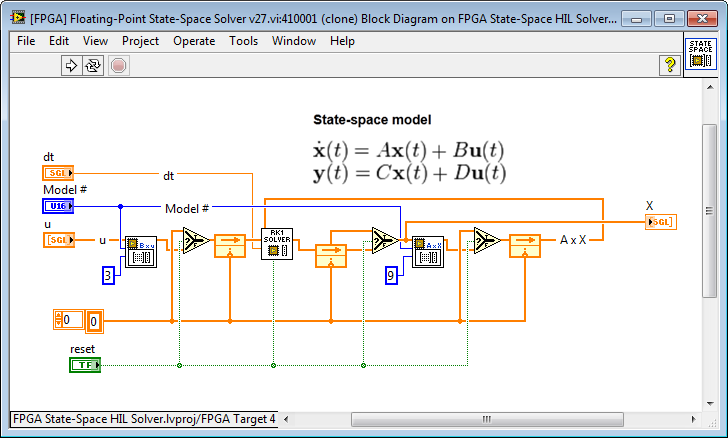Image resolution: width=728 pixels, height=438 pixels.
Task: Select the reset TF boolean terminal
Action: [x=85, y=365]
